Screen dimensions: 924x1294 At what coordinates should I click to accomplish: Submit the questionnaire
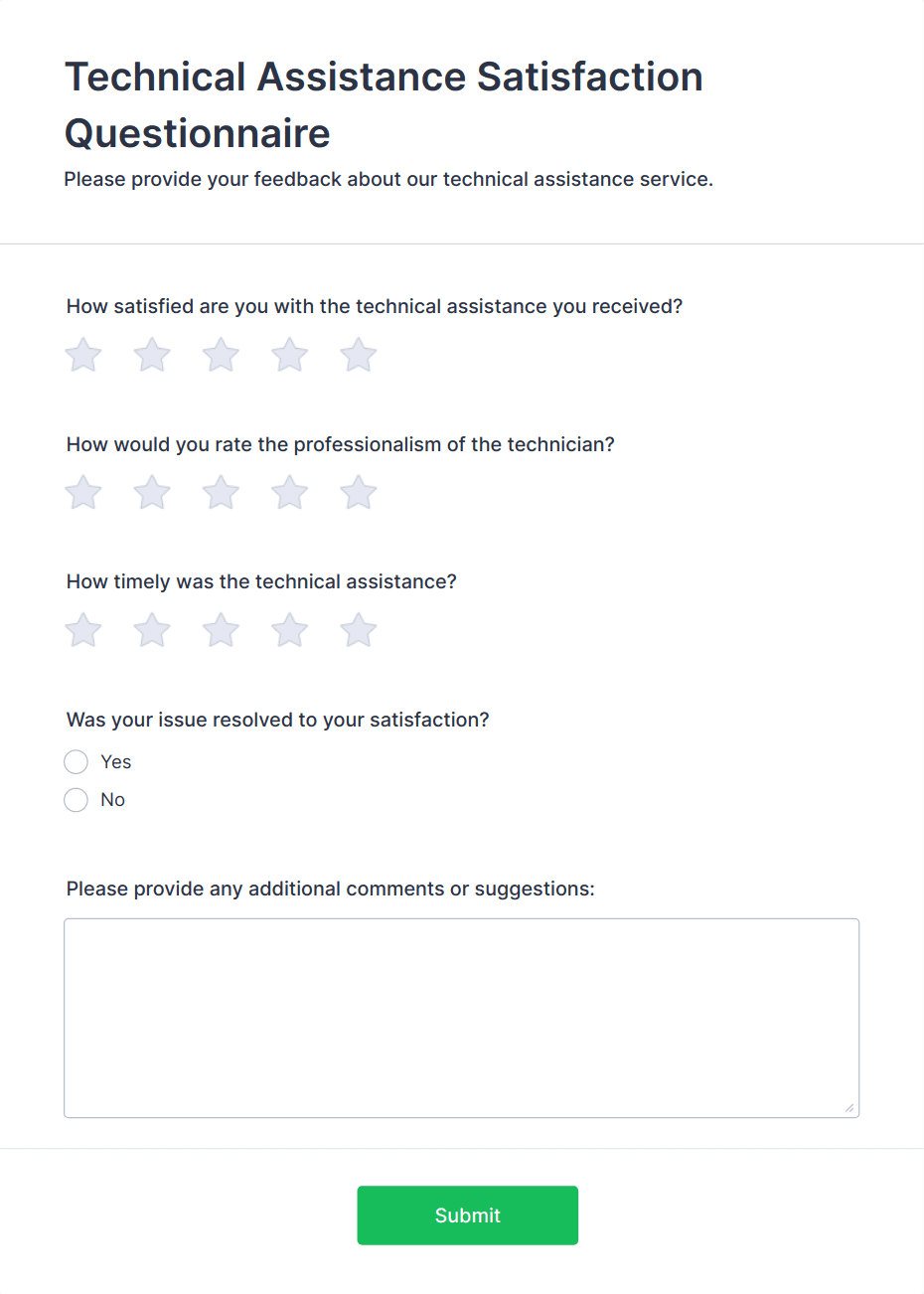pos(468,1215)
